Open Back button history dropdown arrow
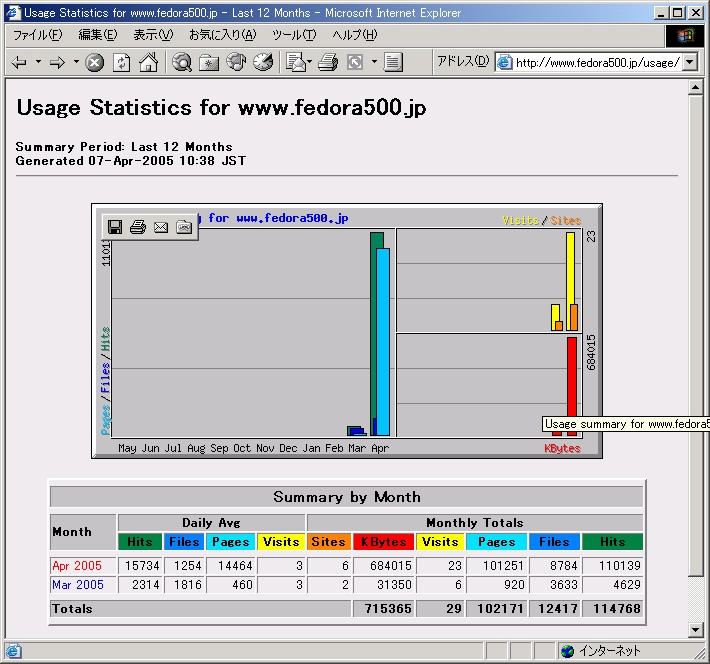 tap(38, 62)
